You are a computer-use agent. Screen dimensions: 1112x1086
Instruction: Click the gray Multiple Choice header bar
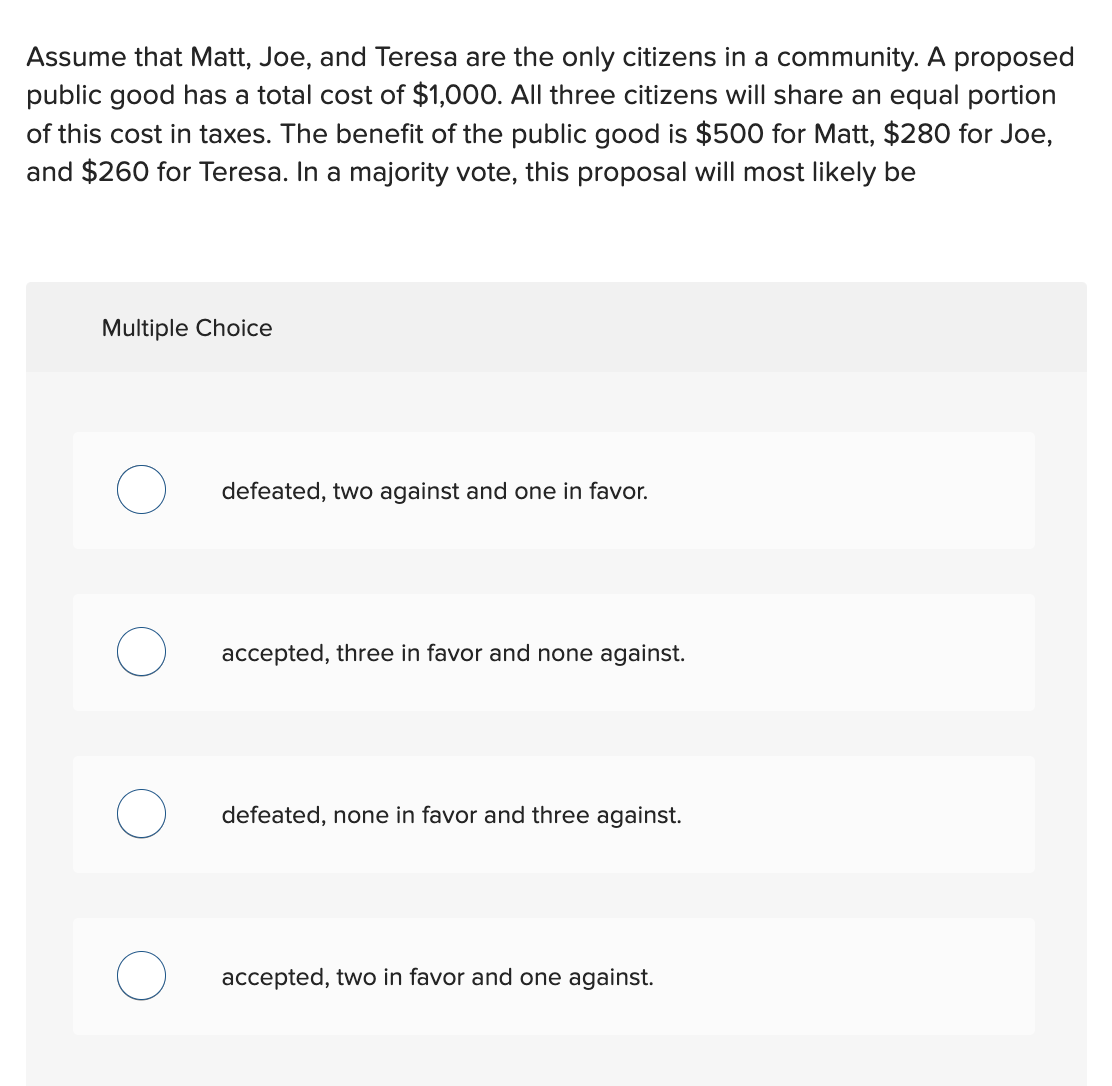tap(556, 327)
